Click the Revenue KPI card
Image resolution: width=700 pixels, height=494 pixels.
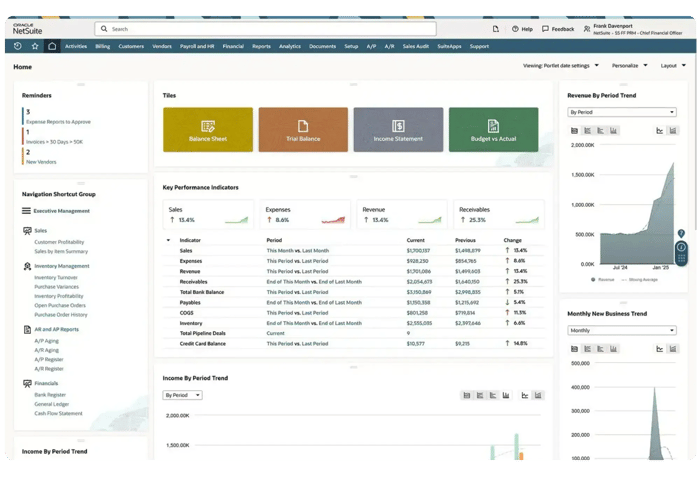pyautogui.click(x=402, y=215)
